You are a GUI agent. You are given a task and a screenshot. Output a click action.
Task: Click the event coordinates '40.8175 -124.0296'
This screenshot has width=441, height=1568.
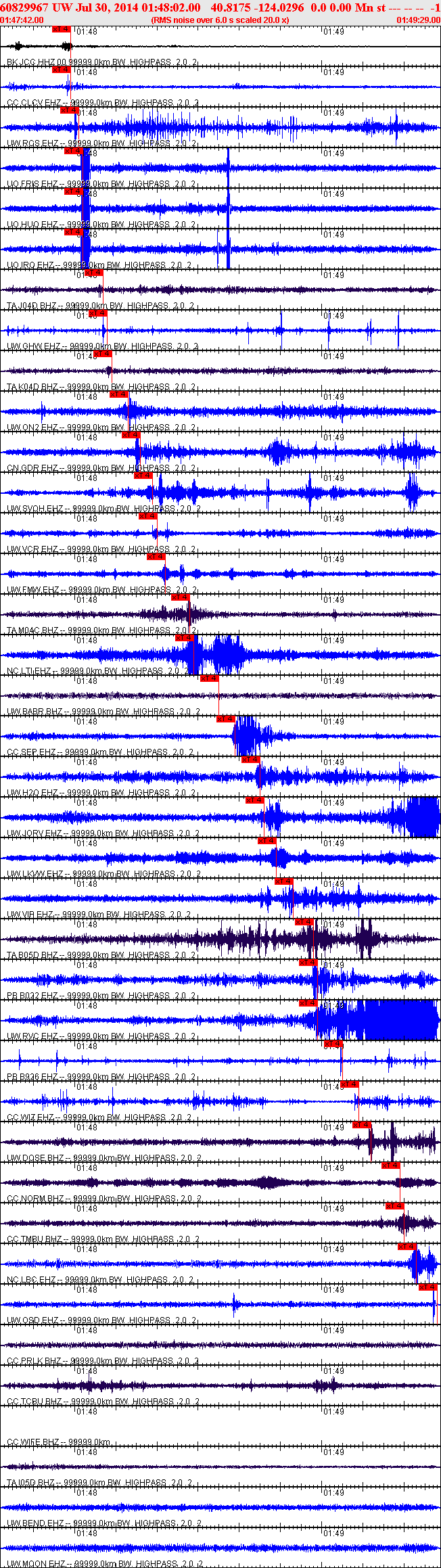[x=257, y=7]
